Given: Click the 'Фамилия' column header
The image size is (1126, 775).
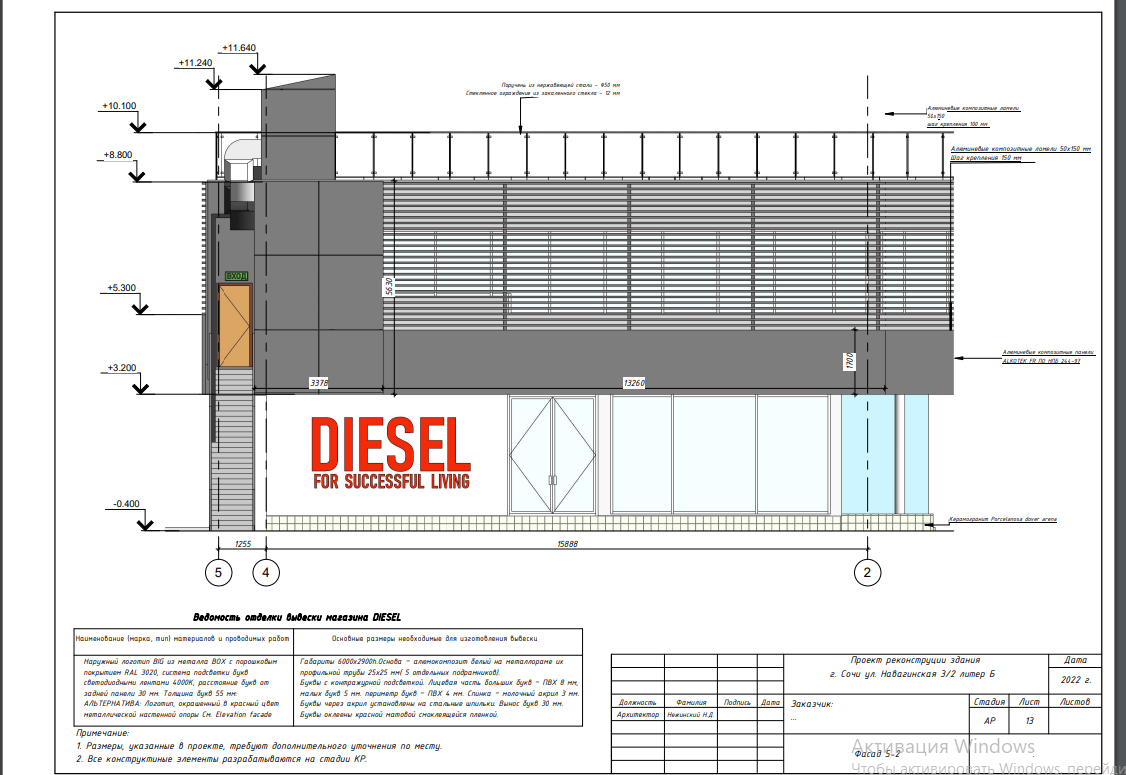Looking at the screenshot, I should [691, 702].
